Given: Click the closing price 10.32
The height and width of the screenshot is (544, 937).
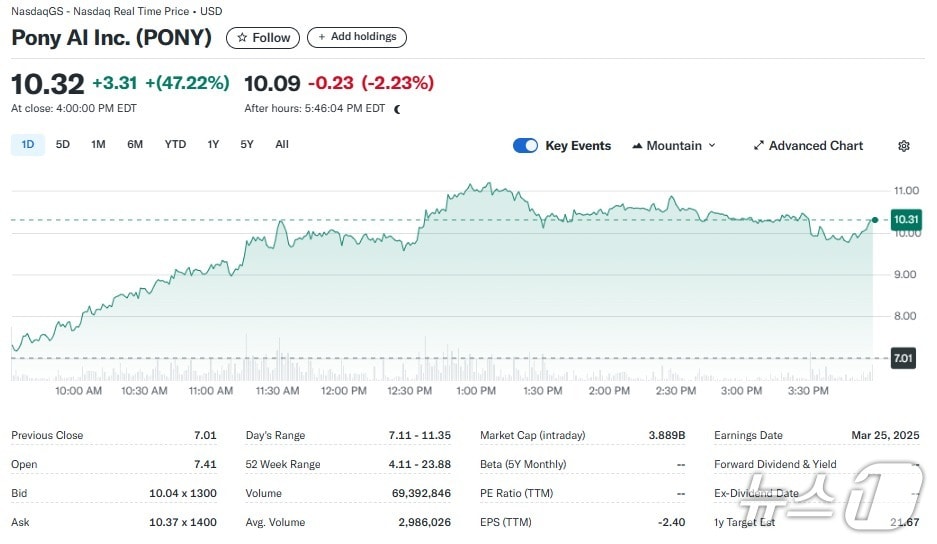Looking at the screenshot, I should [48, 84].
